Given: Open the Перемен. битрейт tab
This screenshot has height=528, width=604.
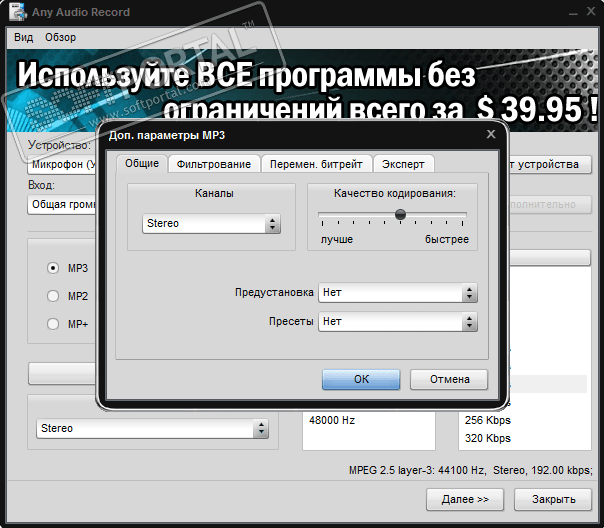Looking at the screenshot, I should click(316, 164).
